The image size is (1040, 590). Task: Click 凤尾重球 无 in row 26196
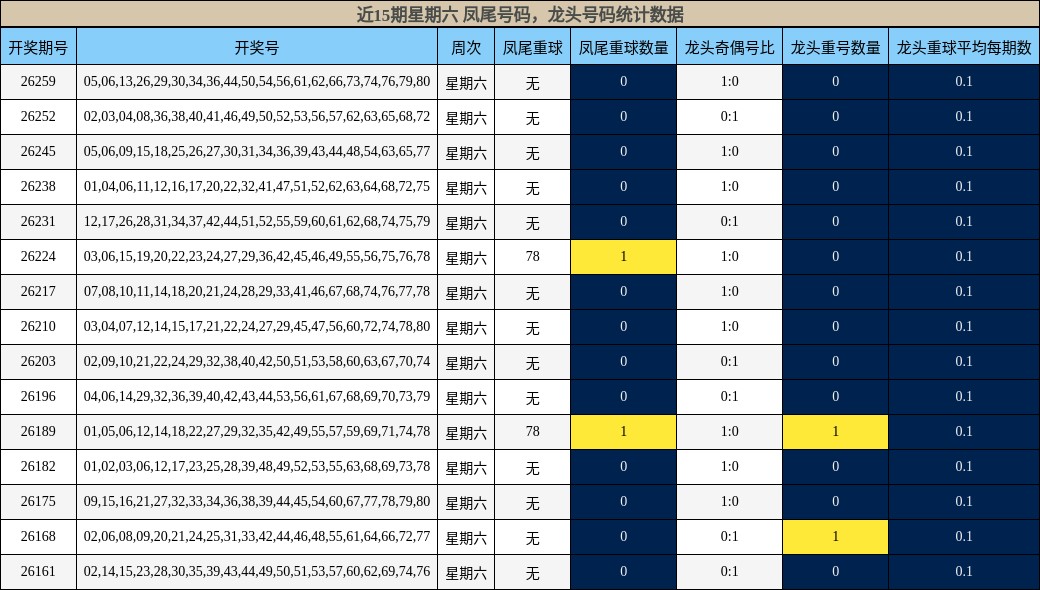coord(533,398)
